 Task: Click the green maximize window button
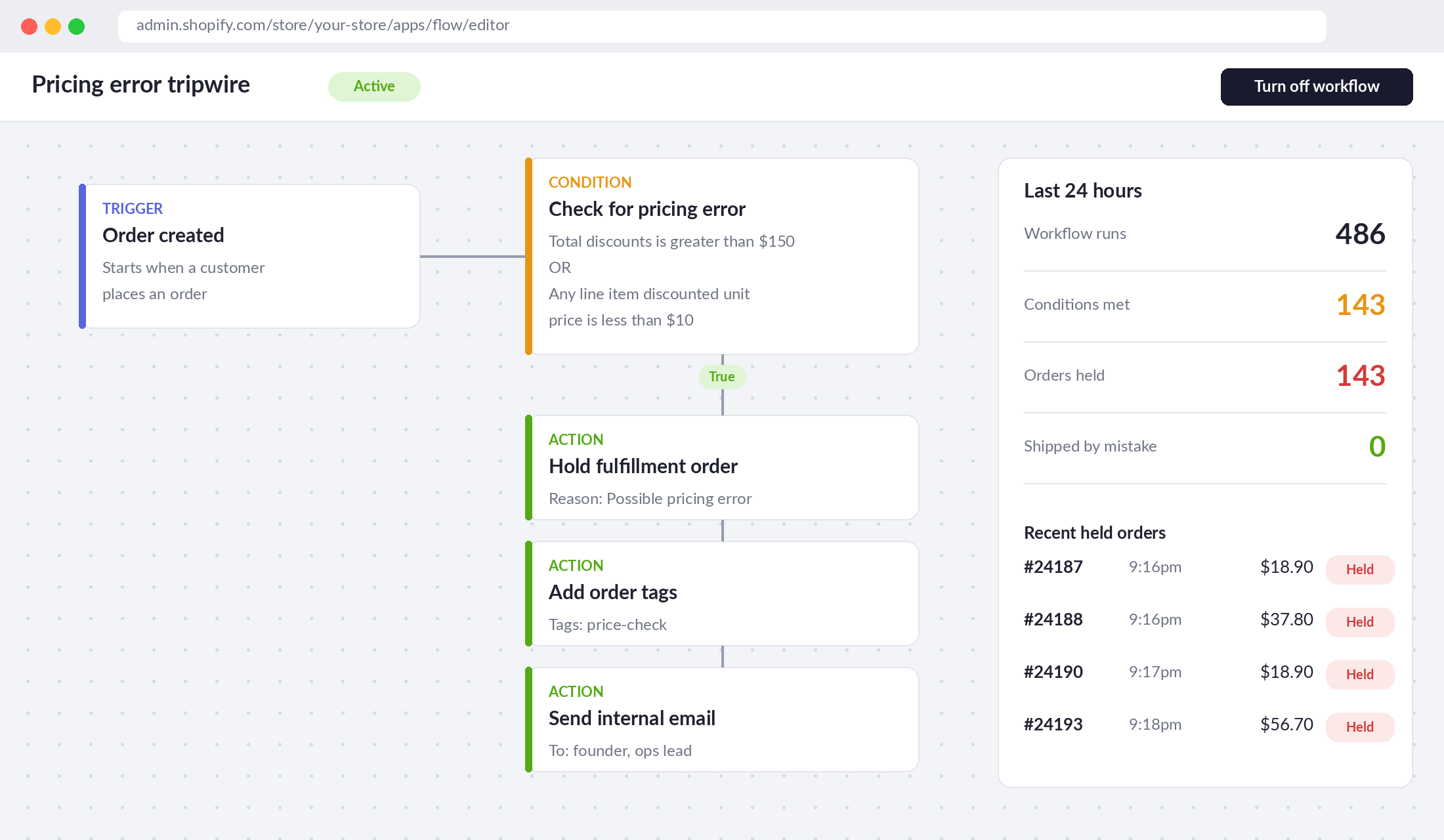point(76,26)
